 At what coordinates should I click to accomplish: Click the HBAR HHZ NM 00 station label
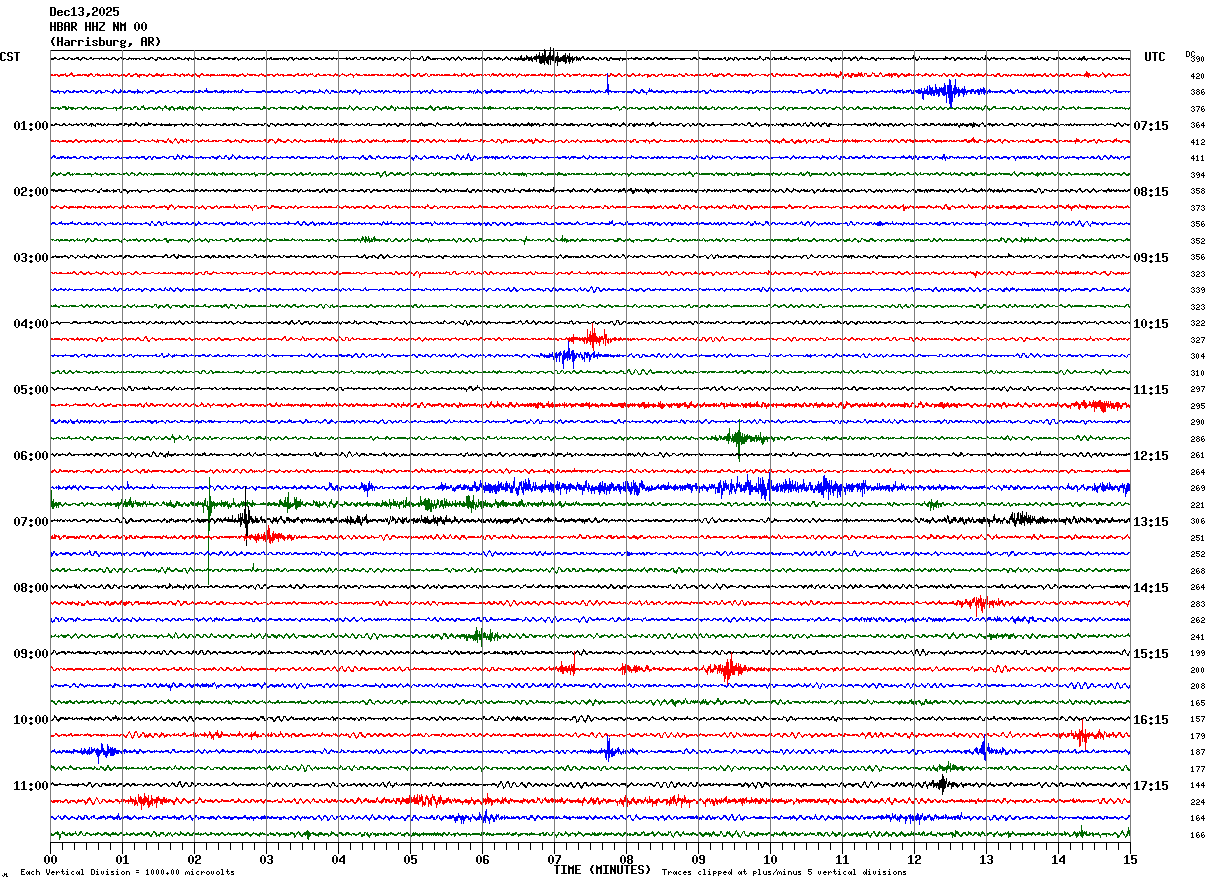[x=98, y=27]
